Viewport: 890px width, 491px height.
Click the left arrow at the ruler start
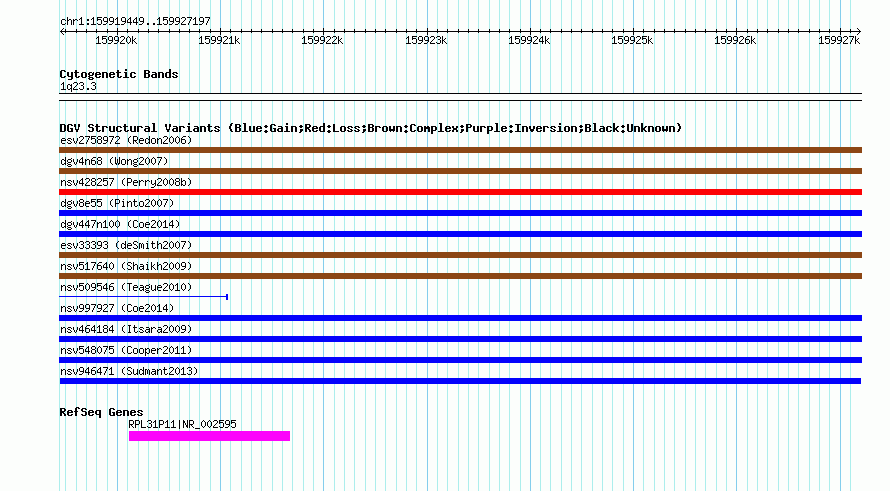(x=62, y=31)
